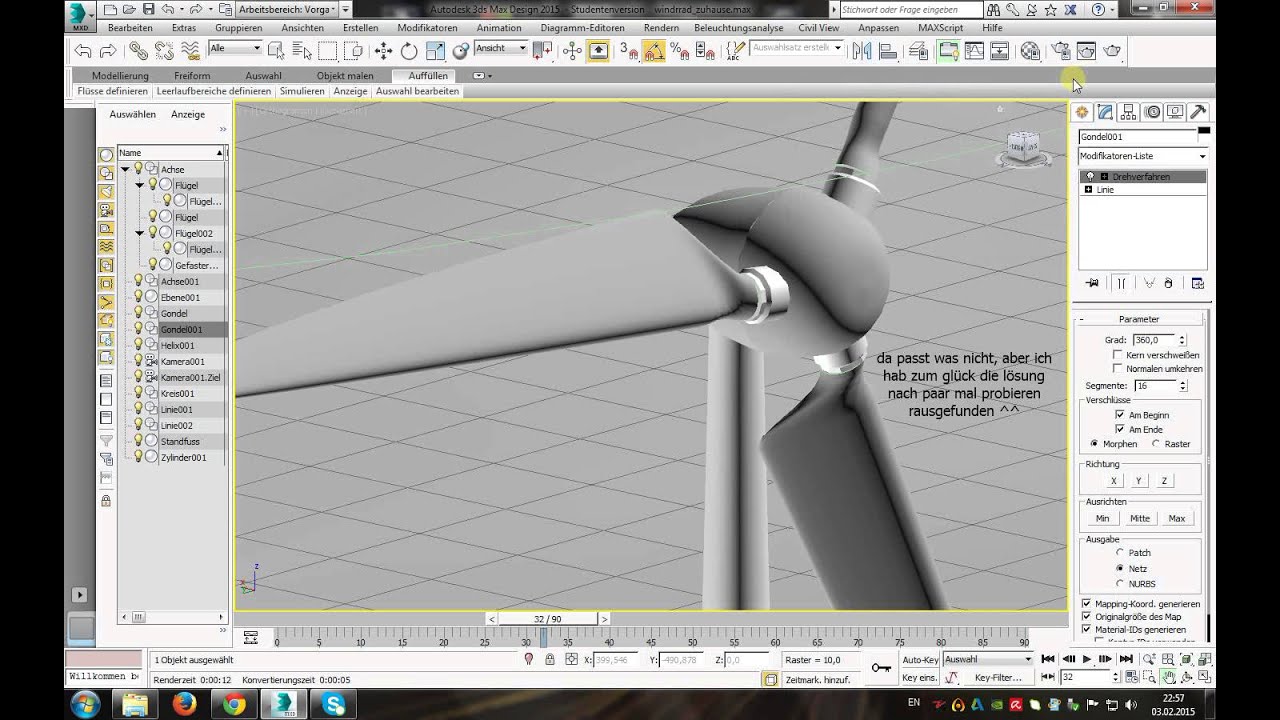Click Flüsse definieren button
Screen dimensions: 1280x720
tap(112, 91)
